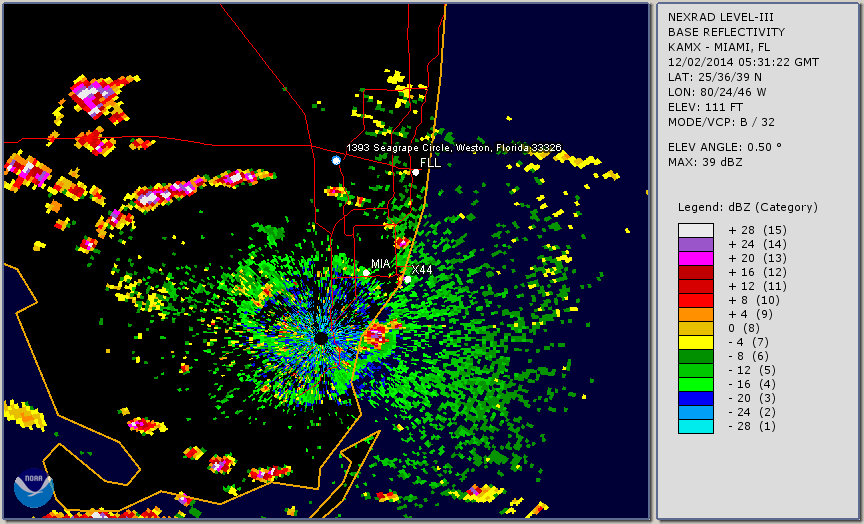864x524 pixels.
Task: Select the +12 (11) red legend swatch
Action: tap(696, 287)
